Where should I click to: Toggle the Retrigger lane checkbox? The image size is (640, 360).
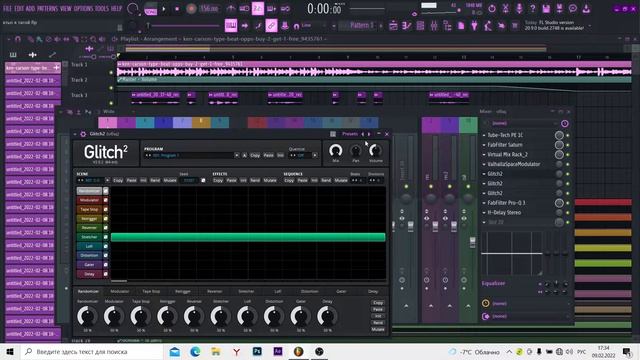point(106,219)
